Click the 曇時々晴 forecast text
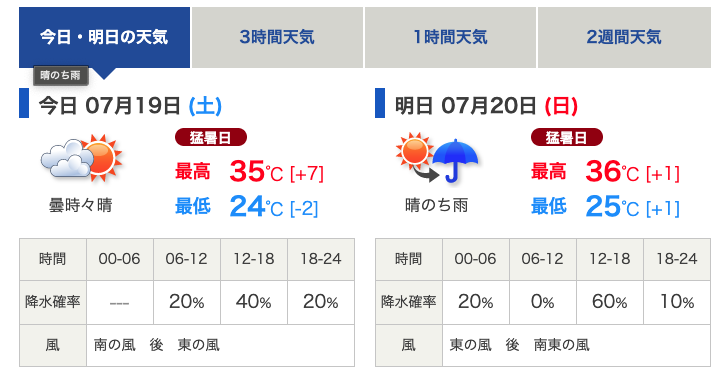Screen dimensions: 725x375 (x=81, y=205)
